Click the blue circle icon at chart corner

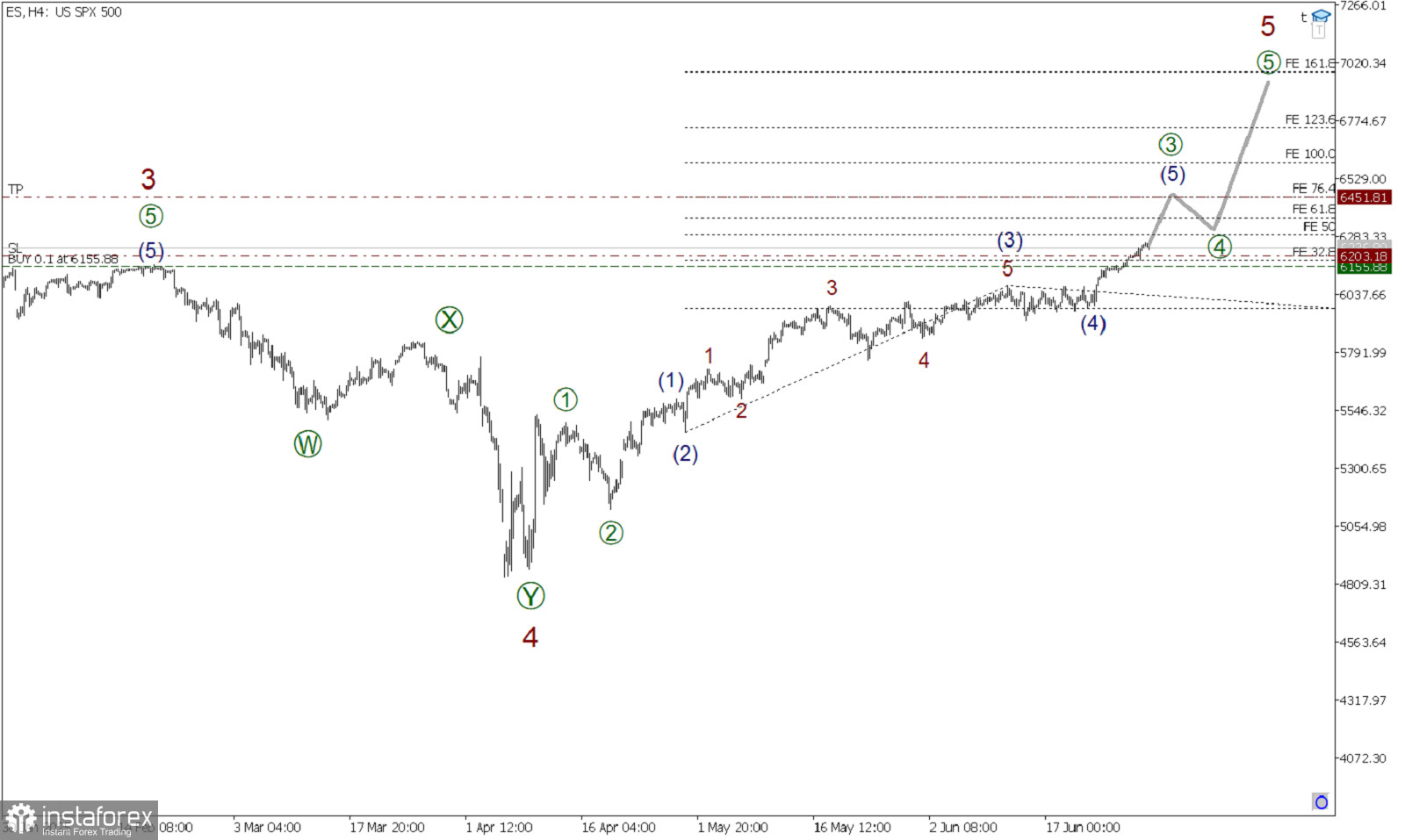click(x=1321, y=801)
